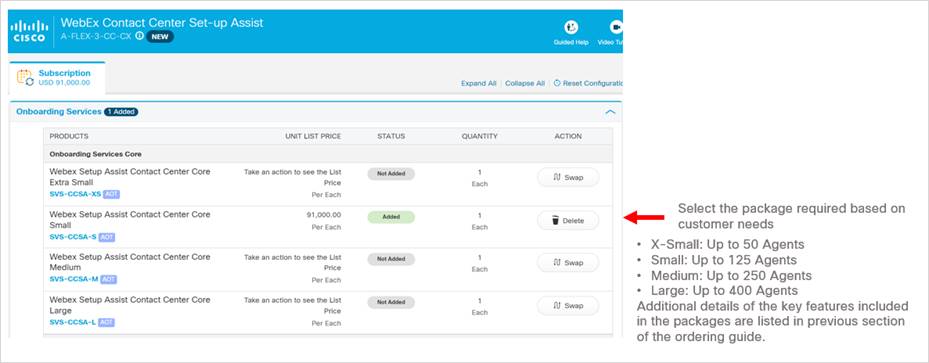Open the Video Tutorial icon
The image size is (929, 363).
(616, 27)
